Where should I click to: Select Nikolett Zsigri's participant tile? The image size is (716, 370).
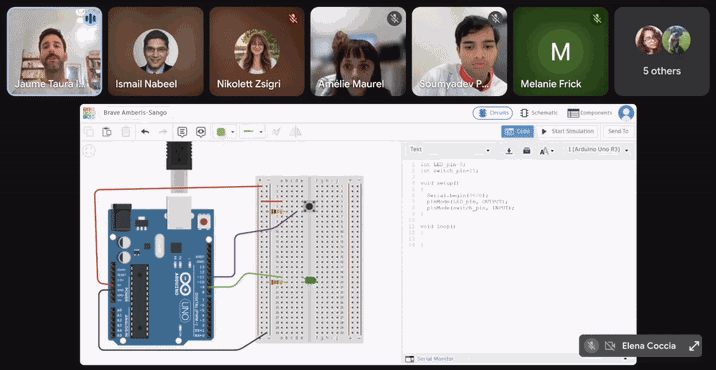(257, 51)
